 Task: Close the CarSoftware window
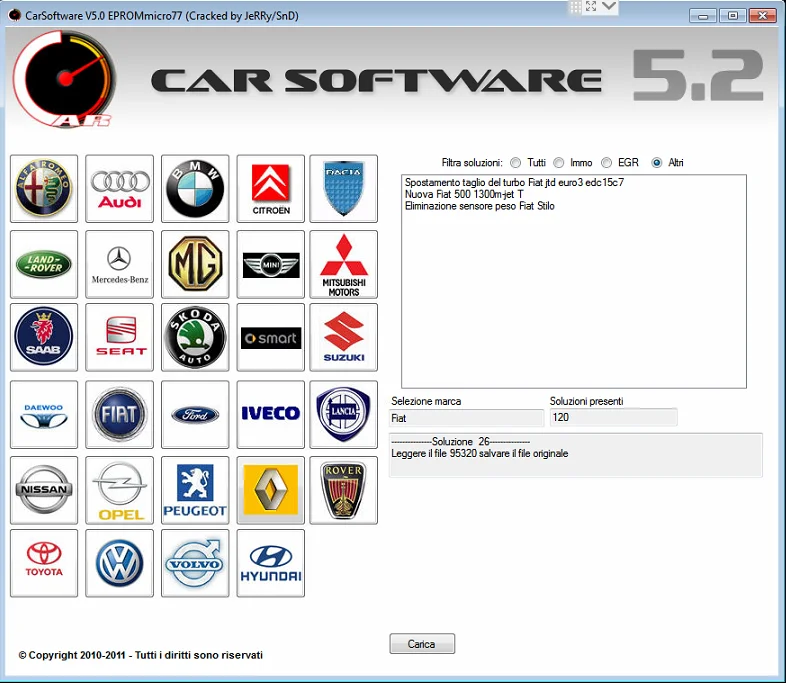tap(762, 16)
